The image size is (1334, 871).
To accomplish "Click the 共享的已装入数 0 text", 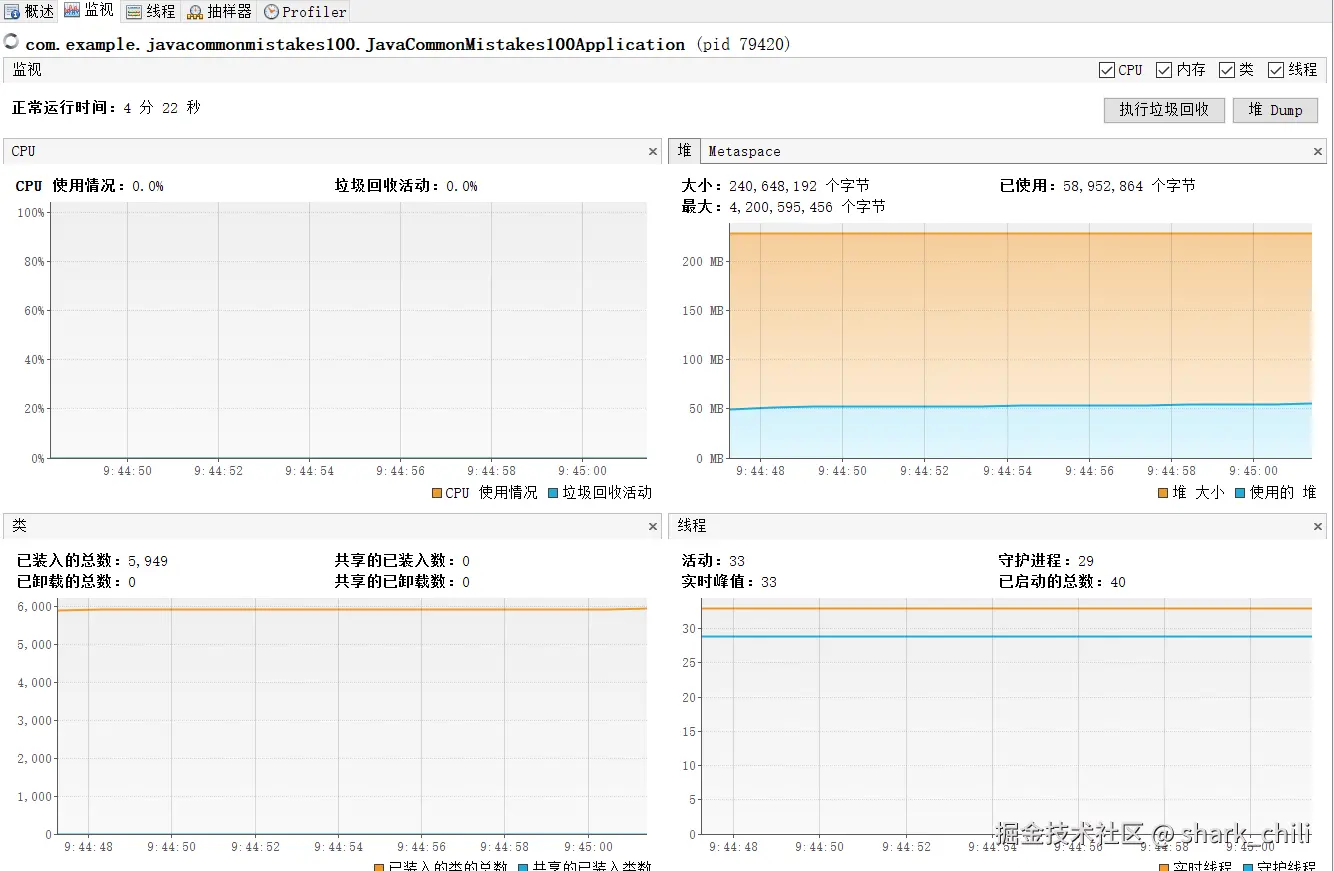I will tap(402, 561).
